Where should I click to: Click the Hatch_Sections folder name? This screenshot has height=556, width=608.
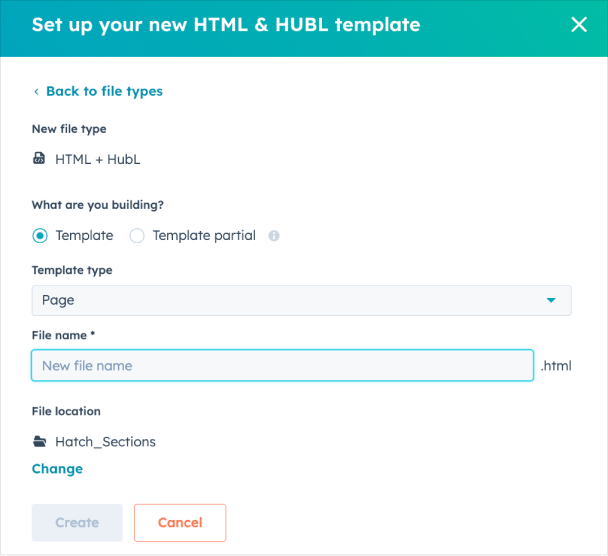click(105, 441)
